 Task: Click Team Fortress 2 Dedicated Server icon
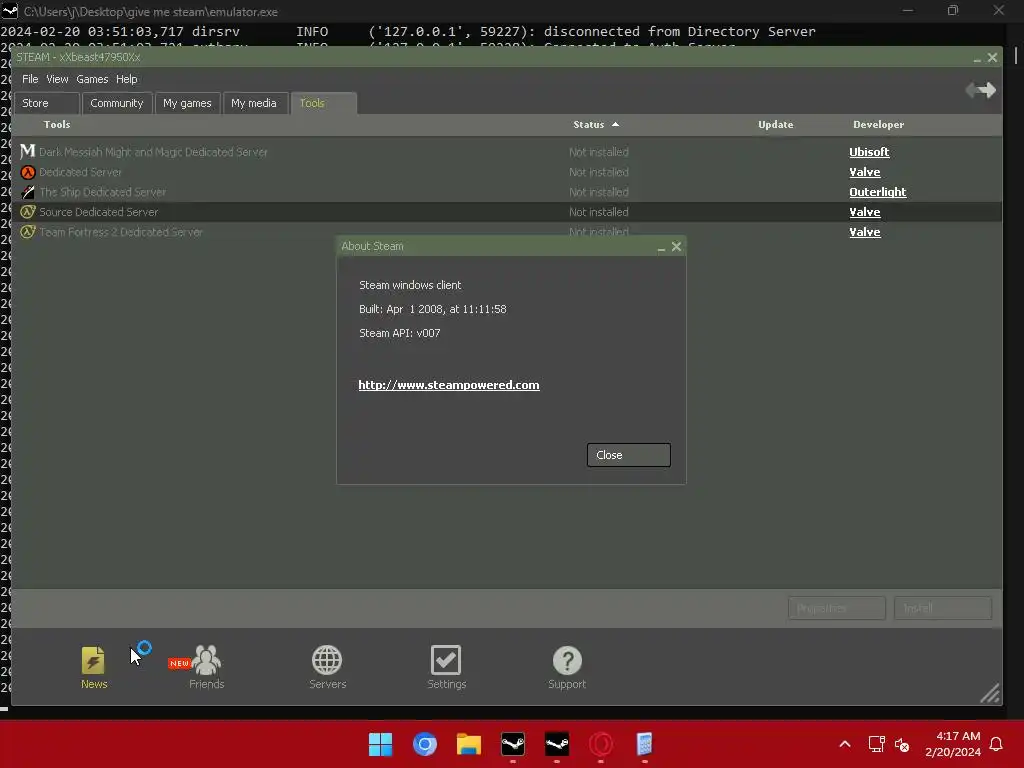[27, 232]
